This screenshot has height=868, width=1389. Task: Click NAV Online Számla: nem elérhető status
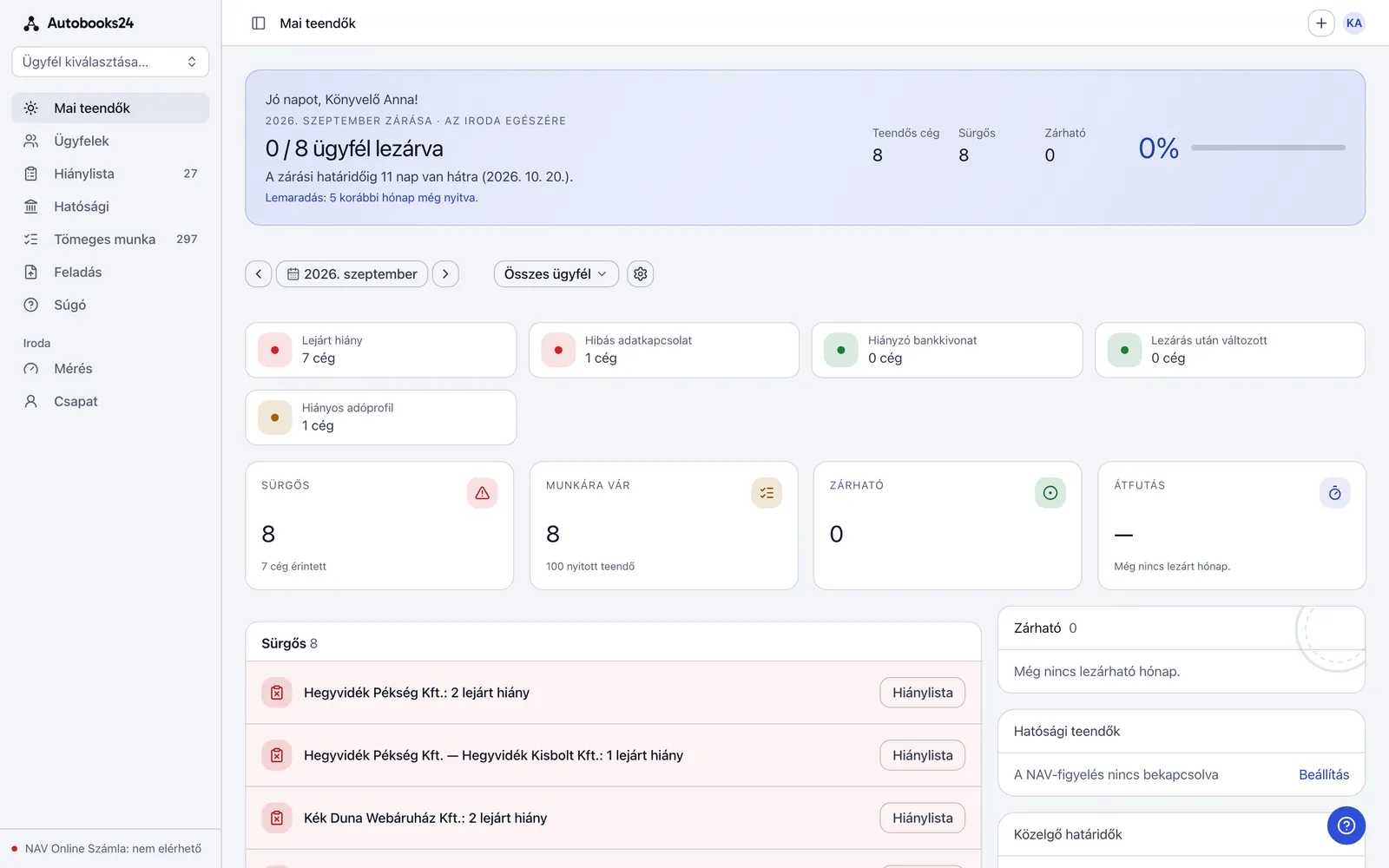pos(106,849)
